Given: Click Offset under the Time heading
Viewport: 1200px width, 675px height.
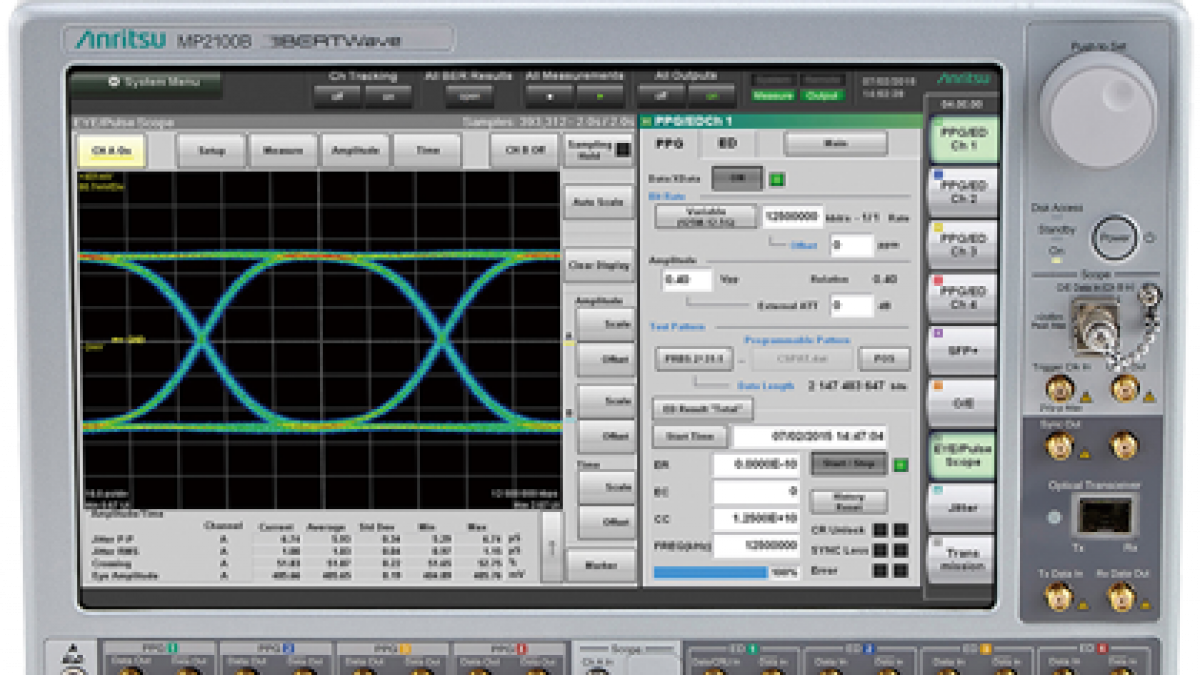Looking at the screenshot, I should [x=606, y=523].
